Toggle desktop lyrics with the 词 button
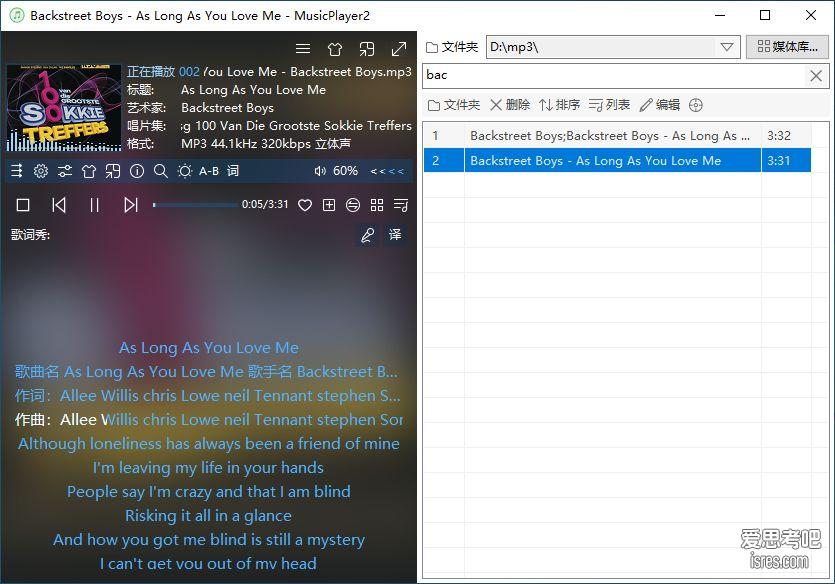This screenshot has height=584, width=835. (233, 171)
